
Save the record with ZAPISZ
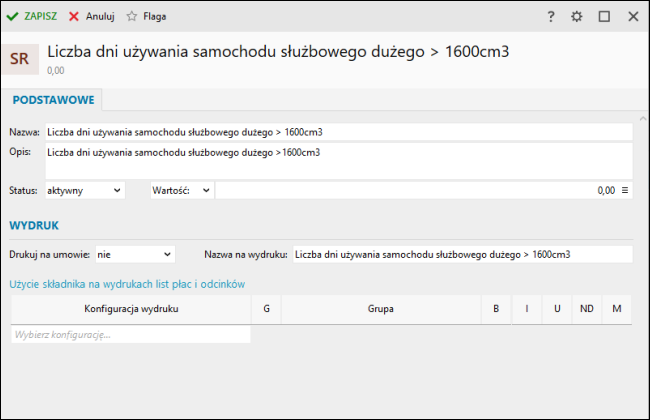click(32, 17)
